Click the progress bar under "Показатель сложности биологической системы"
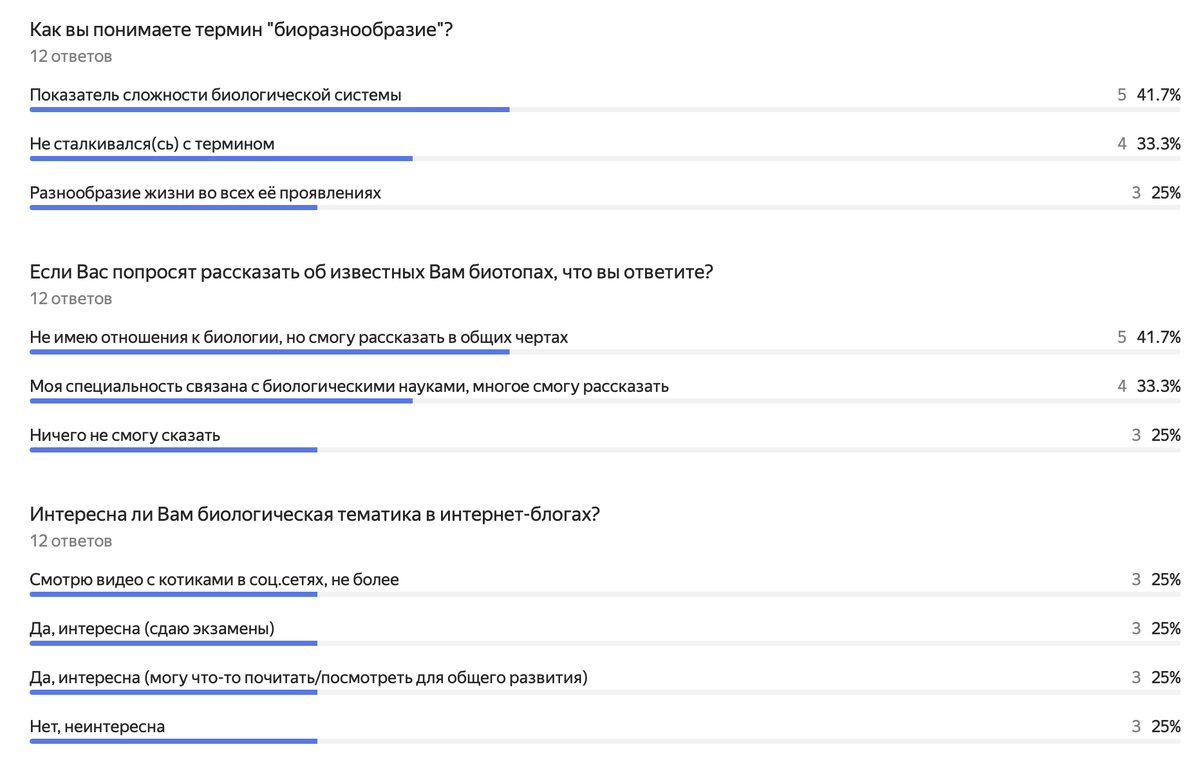1200x758 pixels. (x=270, y=110)
